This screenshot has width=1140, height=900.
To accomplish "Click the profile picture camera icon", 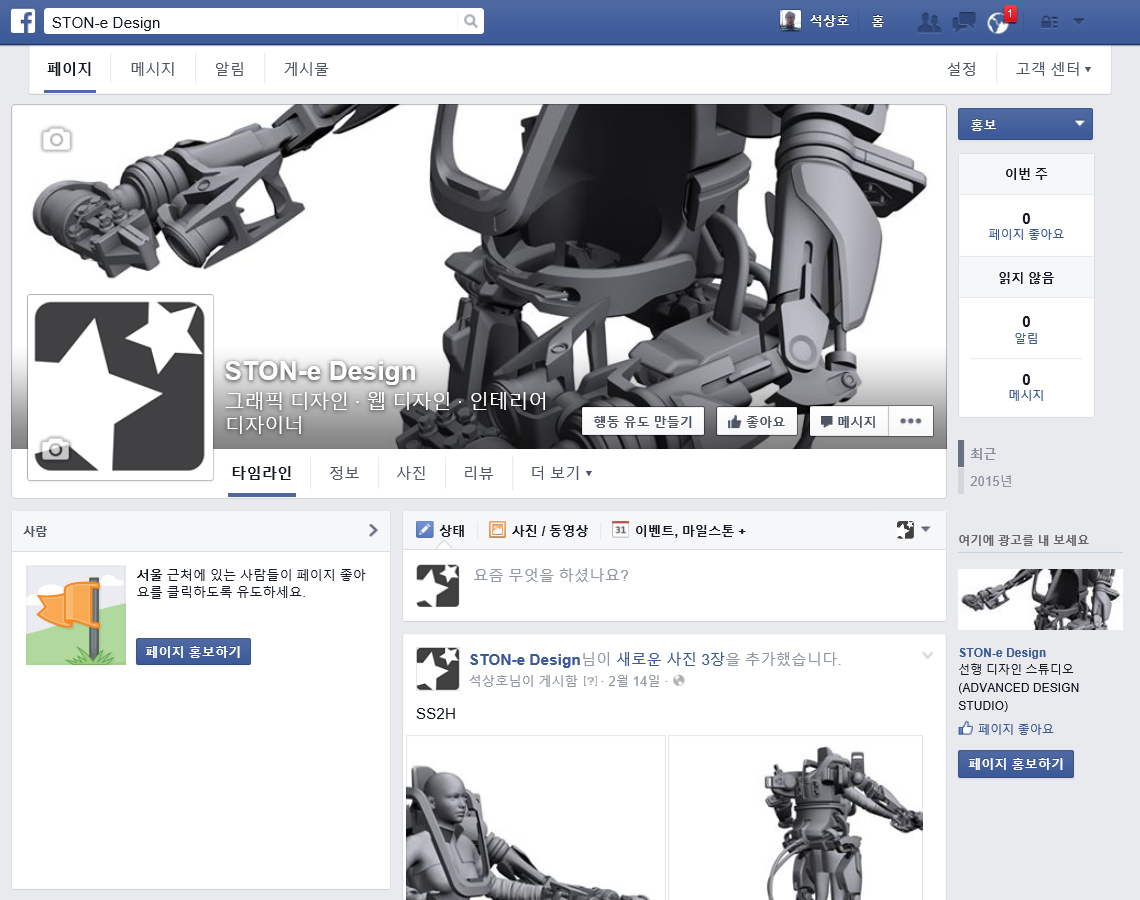I will point(55,449).
